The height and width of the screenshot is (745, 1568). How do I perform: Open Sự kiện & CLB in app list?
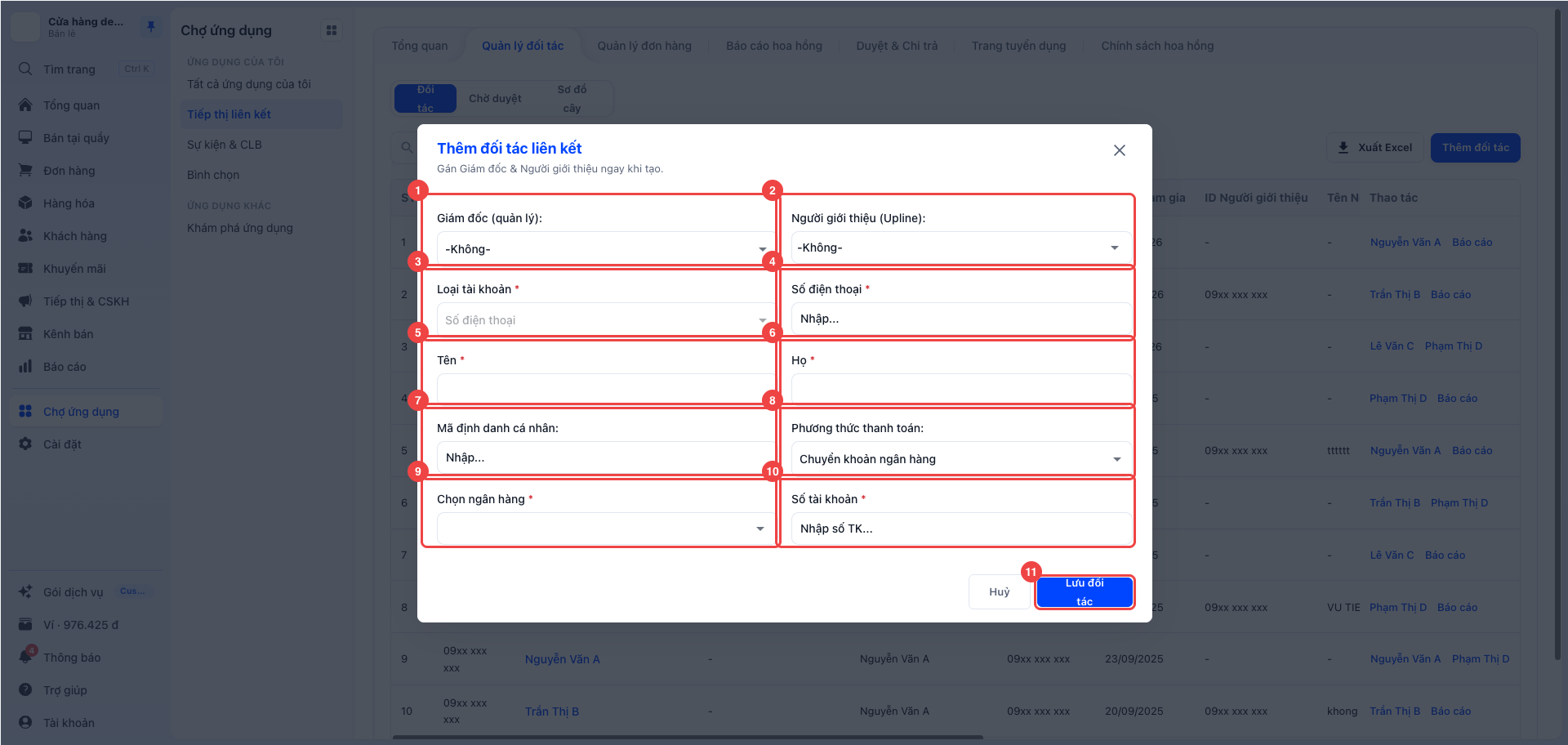click(225, 145)
